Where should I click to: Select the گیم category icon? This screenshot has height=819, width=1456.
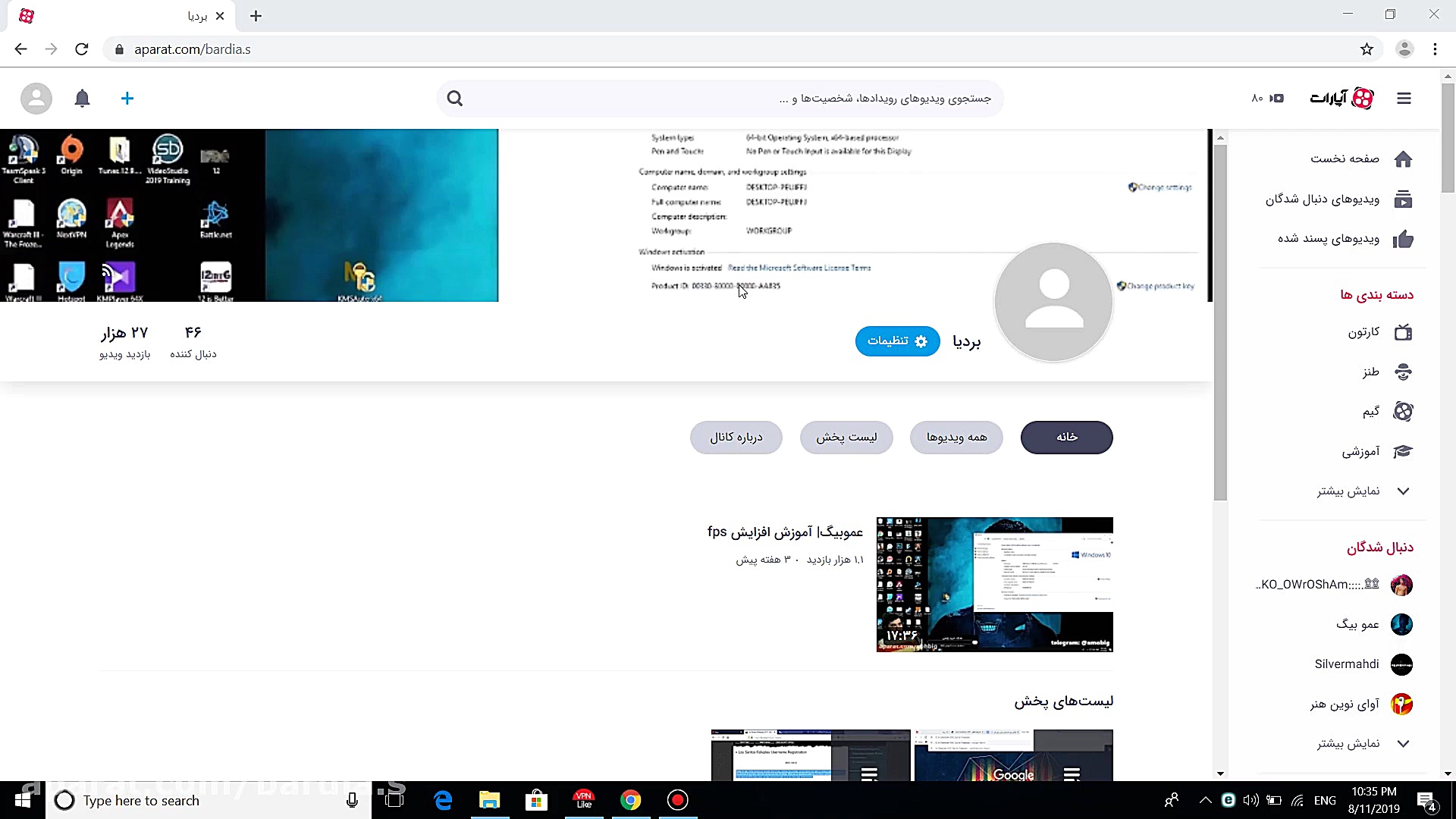(1404, 411)
